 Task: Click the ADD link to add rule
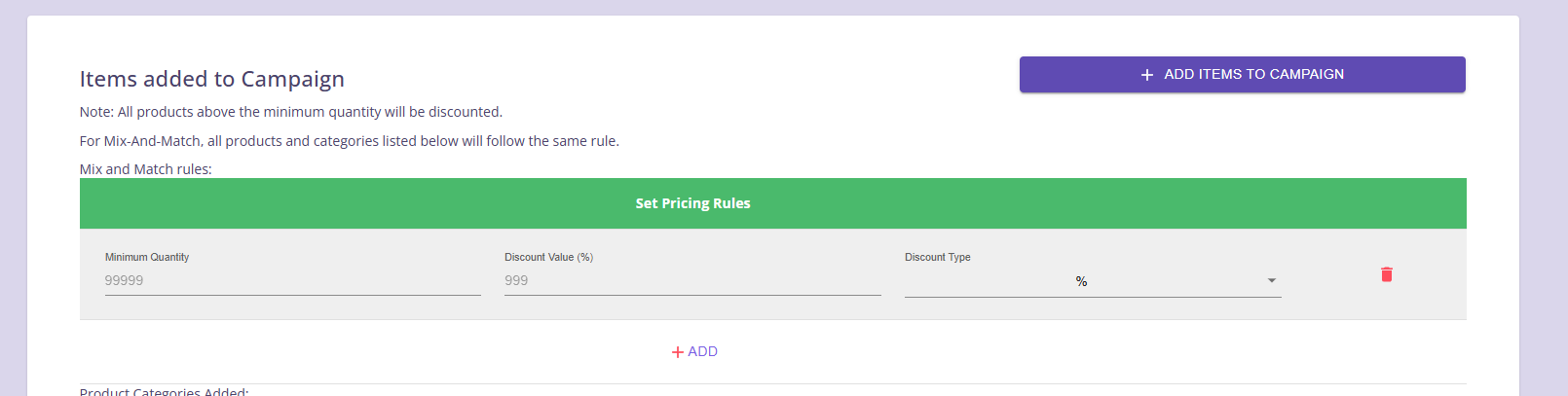tap(694, 351)
